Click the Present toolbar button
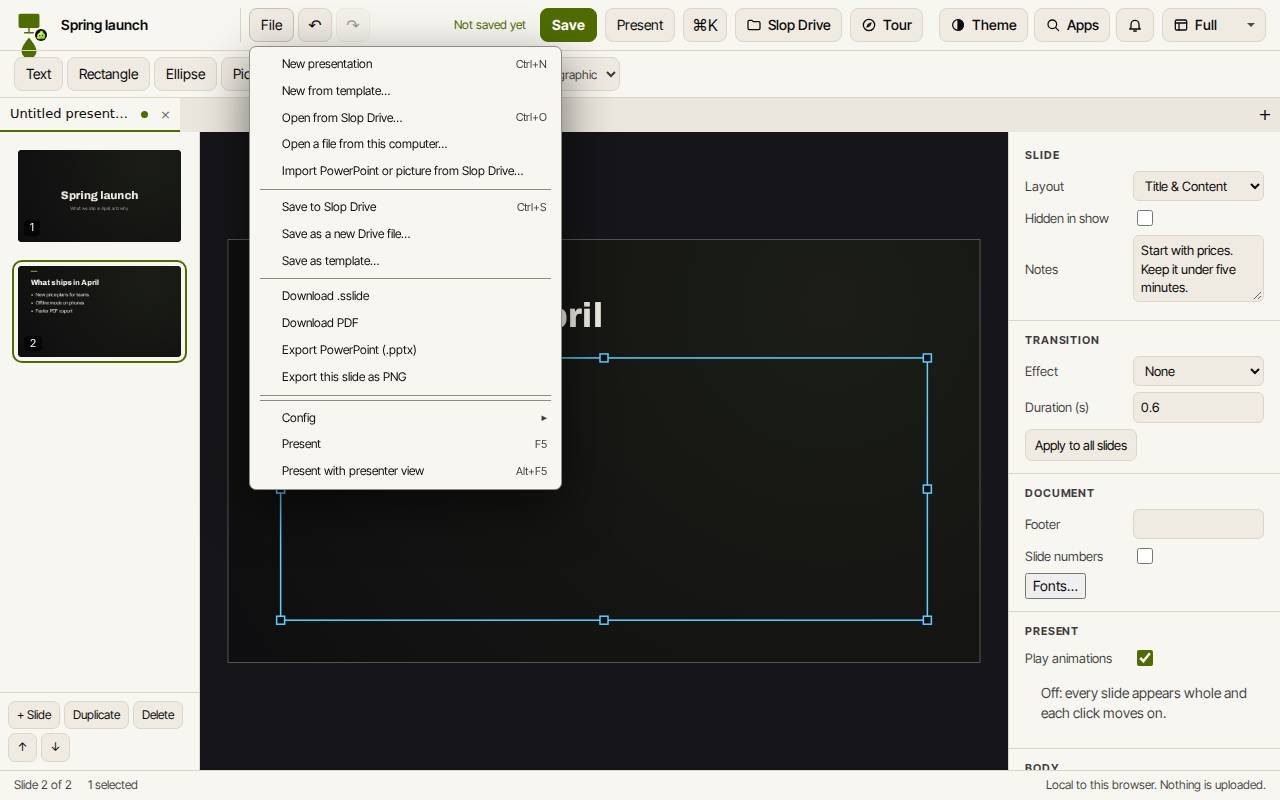Screen dimensions: 1280x800 pyautogui.click(x=640, y=25)
